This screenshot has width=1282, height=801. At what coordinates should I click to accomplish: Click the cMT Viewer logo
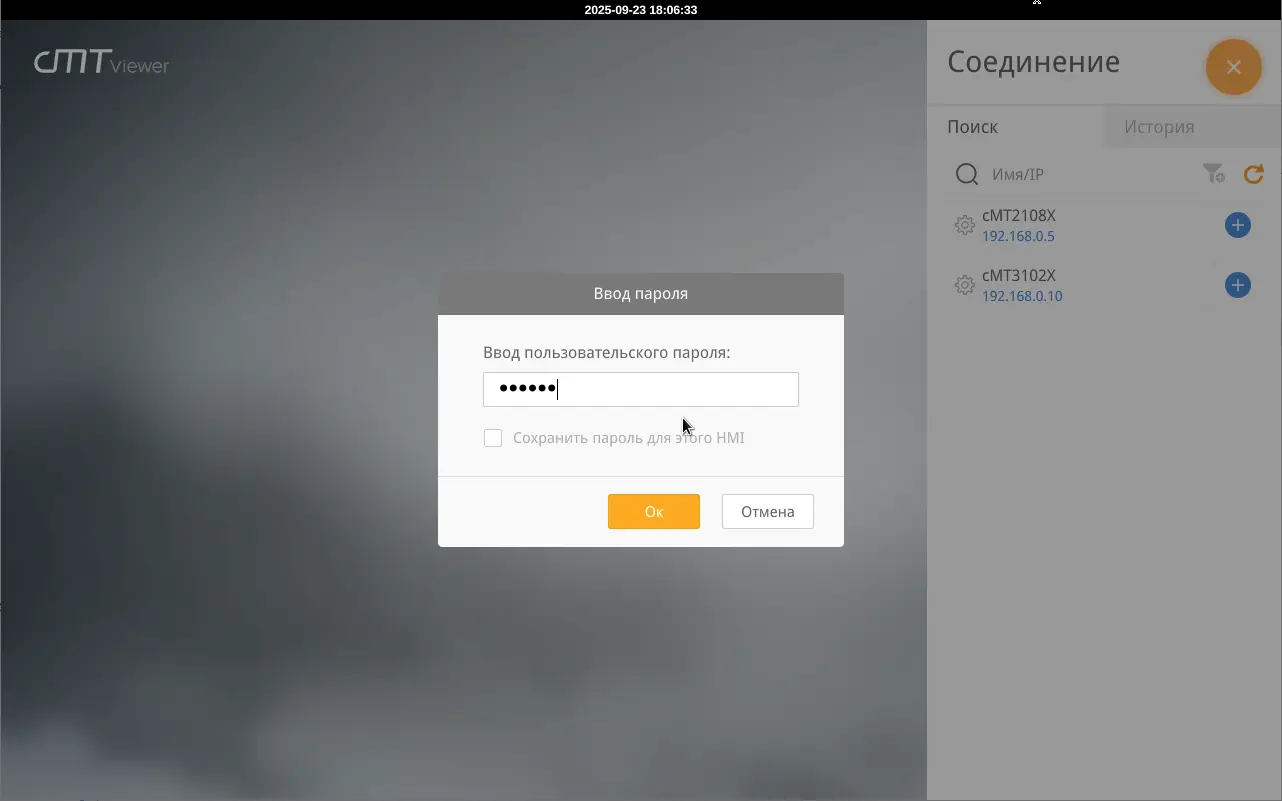point(101,63)
